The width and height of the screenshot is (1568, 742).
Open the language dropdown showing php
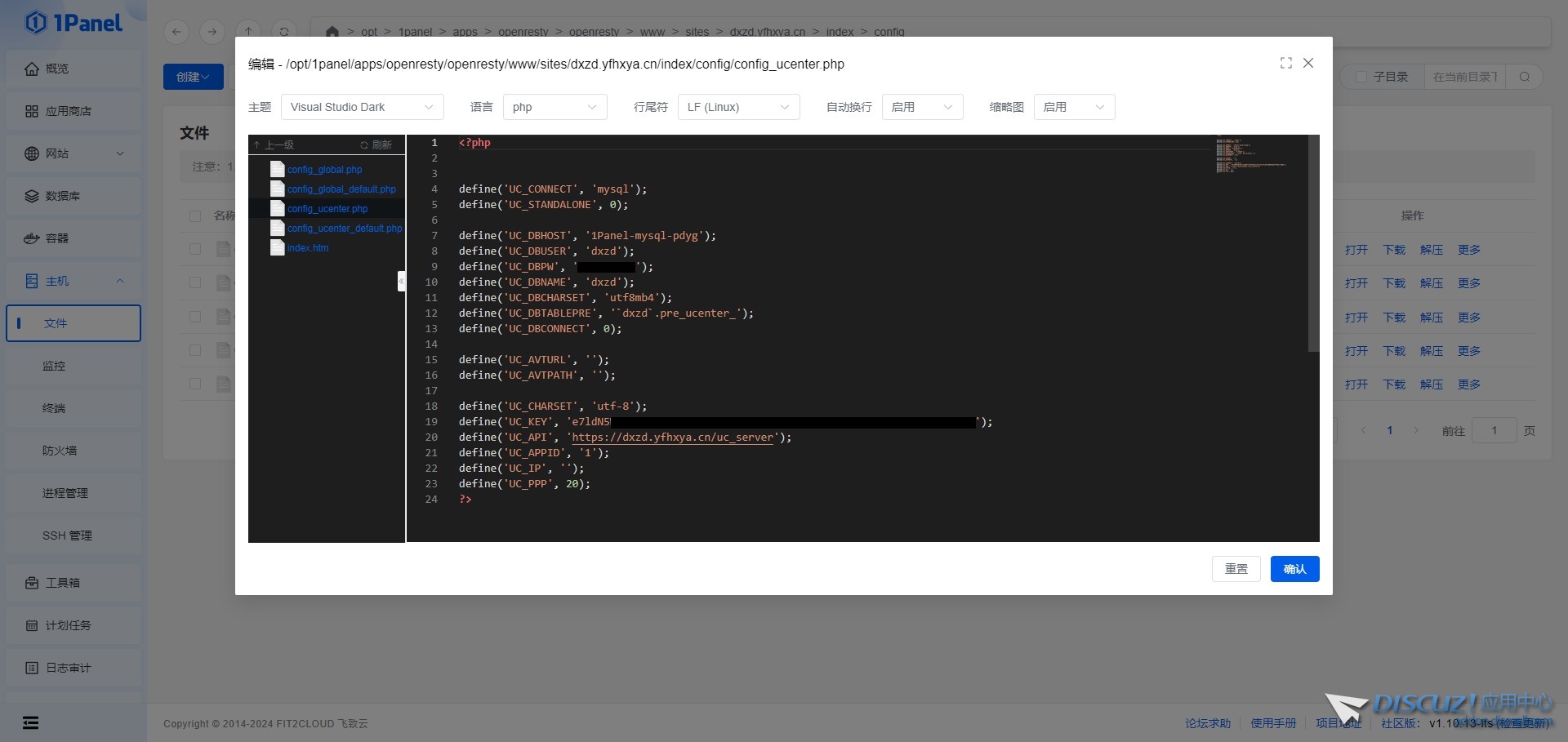pos(555,107)
